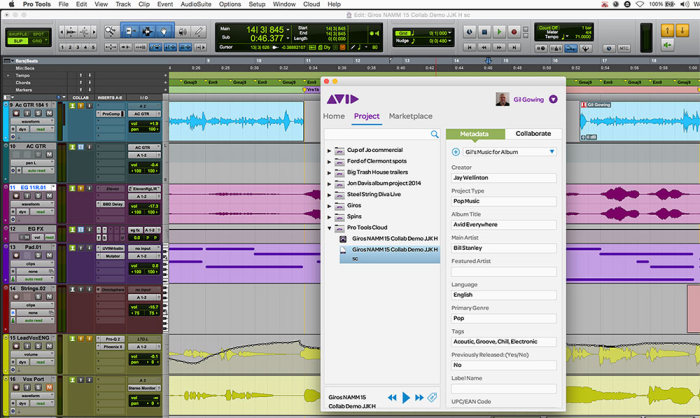Open the Nudge value dropdown
The width and height of the screenshot is (700, 418).
coord(449,41)
